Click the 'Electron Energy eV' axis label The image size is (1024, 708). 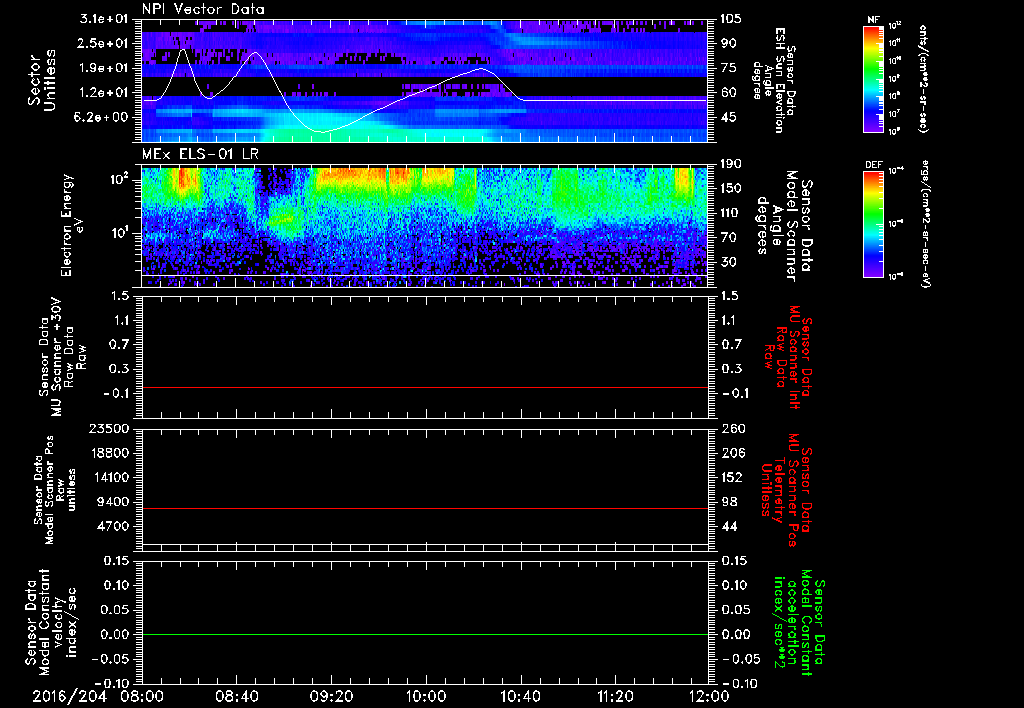[71, 225]
